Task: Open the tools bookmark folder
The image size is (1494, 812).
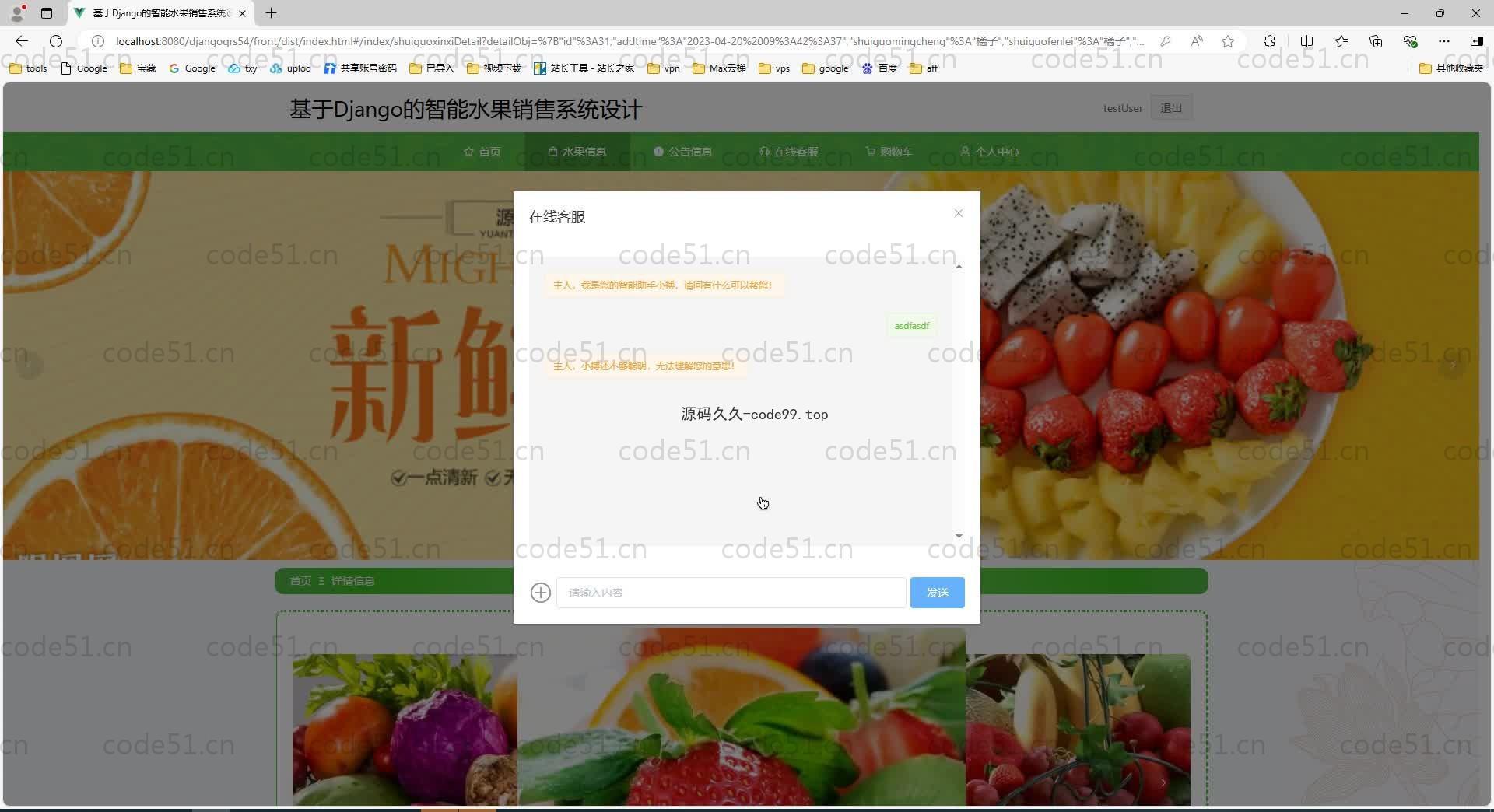Action: pos(28,68)
